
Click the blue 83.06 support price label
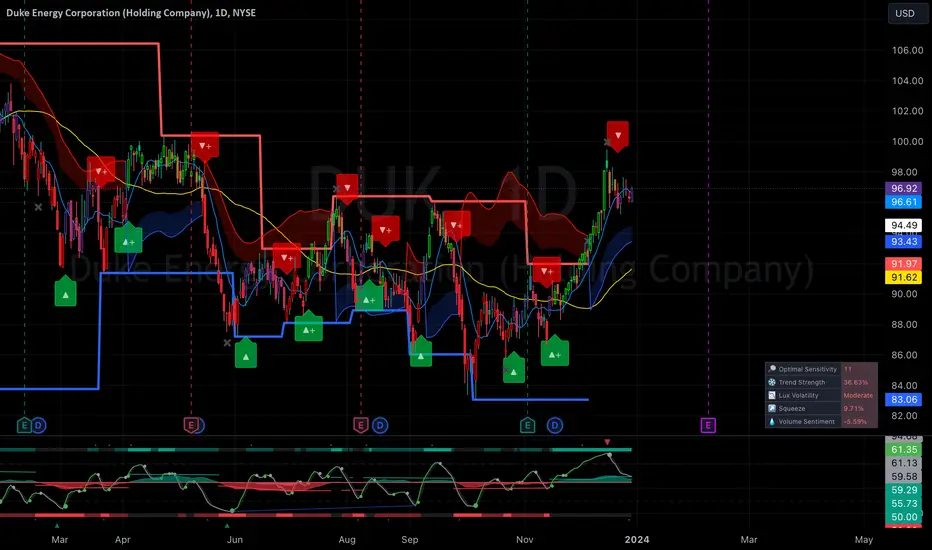pos(903,400)
